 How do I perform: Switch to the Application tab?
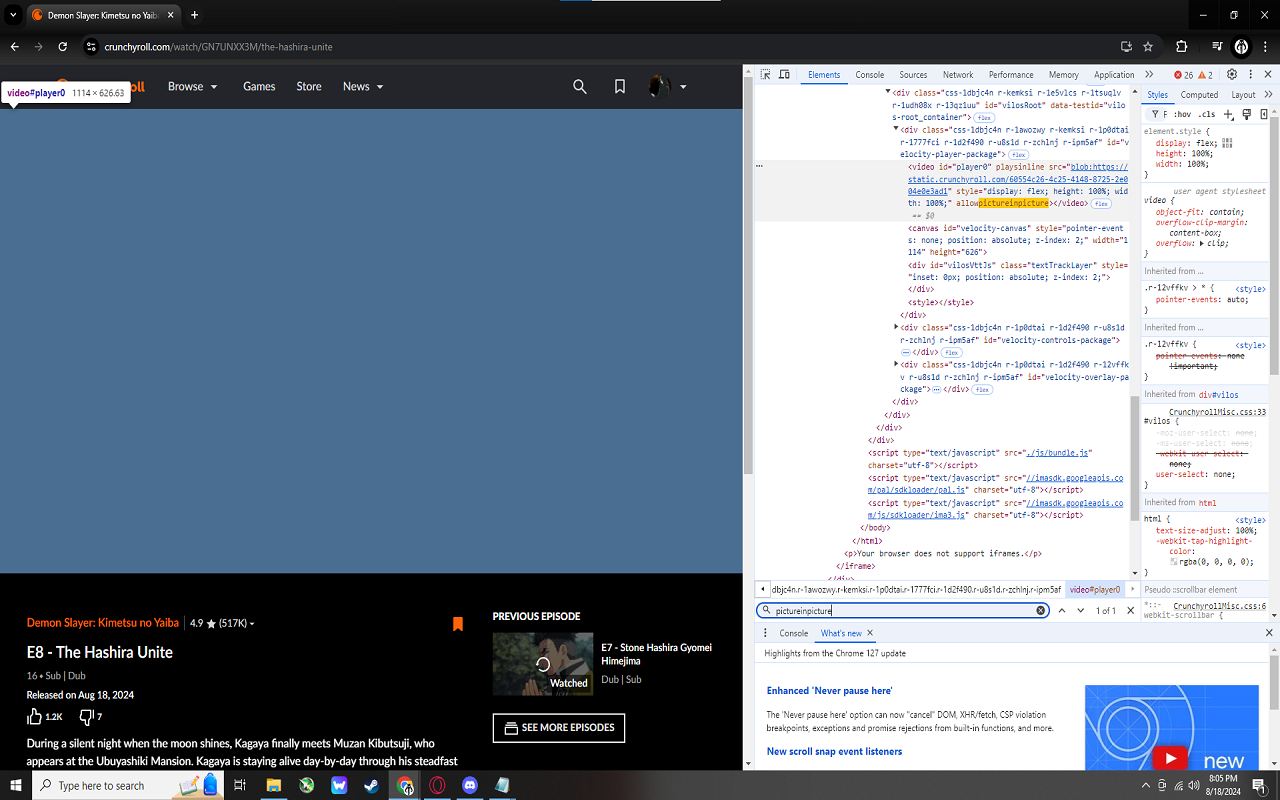click(x=1114, y=75)
